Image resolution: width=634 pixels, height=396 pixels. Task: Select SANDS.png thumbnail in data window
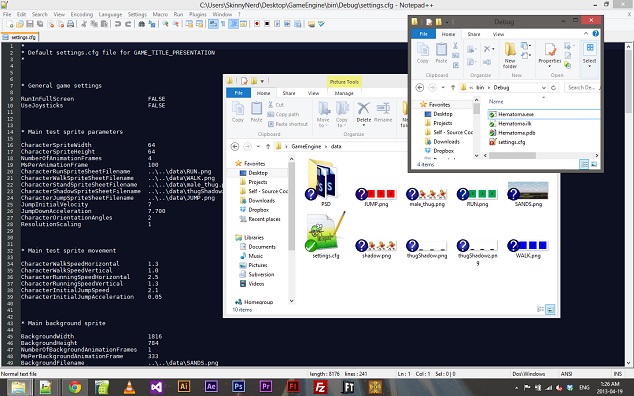tap(528, 194)
